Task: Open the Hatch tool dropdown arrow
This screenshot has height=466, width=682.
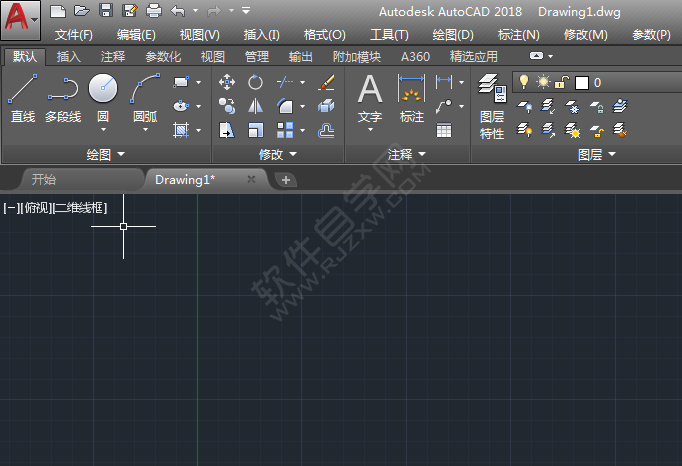Action: 199,130
